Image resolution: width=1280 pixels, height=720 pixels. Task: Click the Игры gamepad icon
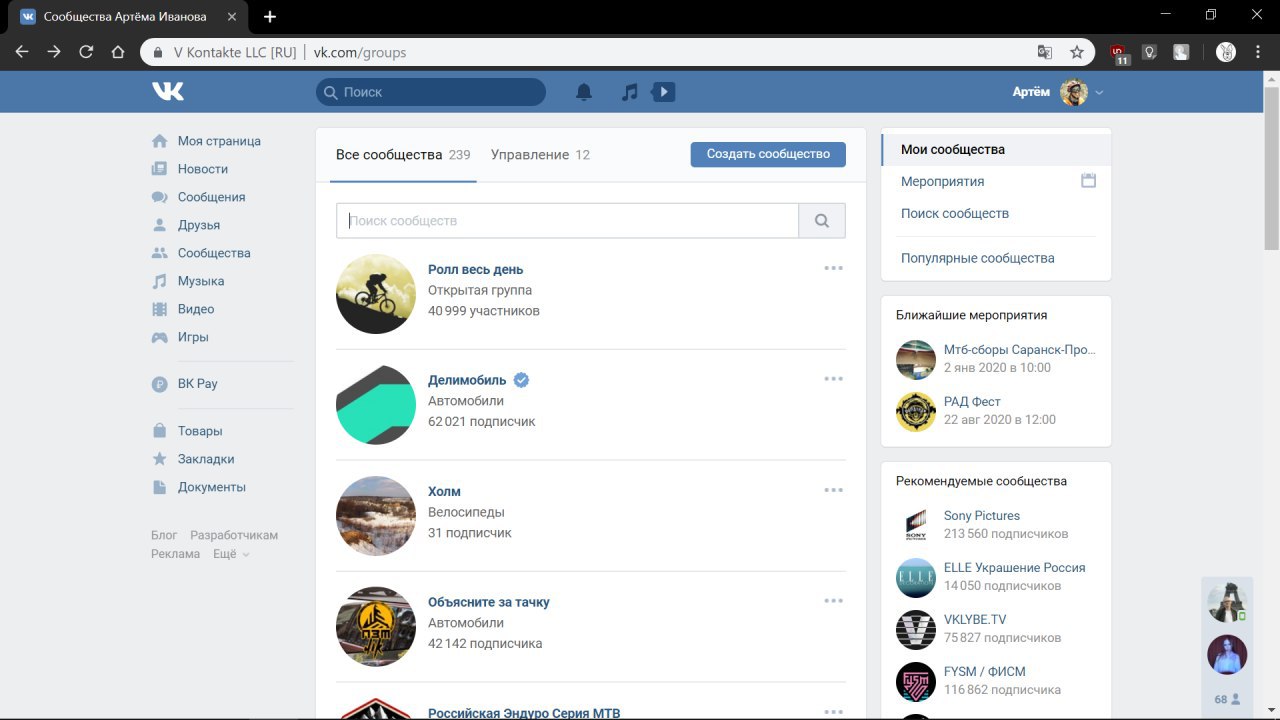pyautogui.click(x=159, y=337)
